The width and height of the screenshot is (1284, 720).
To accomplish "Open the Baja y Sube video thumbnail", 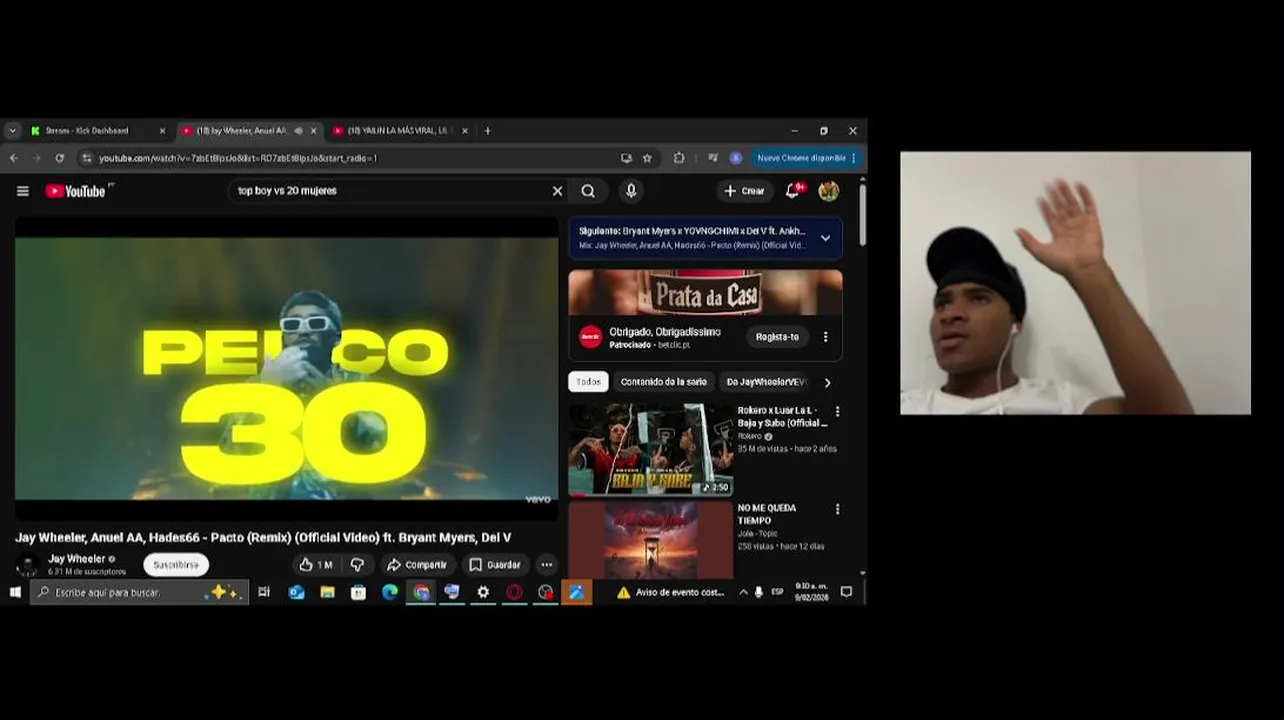I will click(651, 449).
